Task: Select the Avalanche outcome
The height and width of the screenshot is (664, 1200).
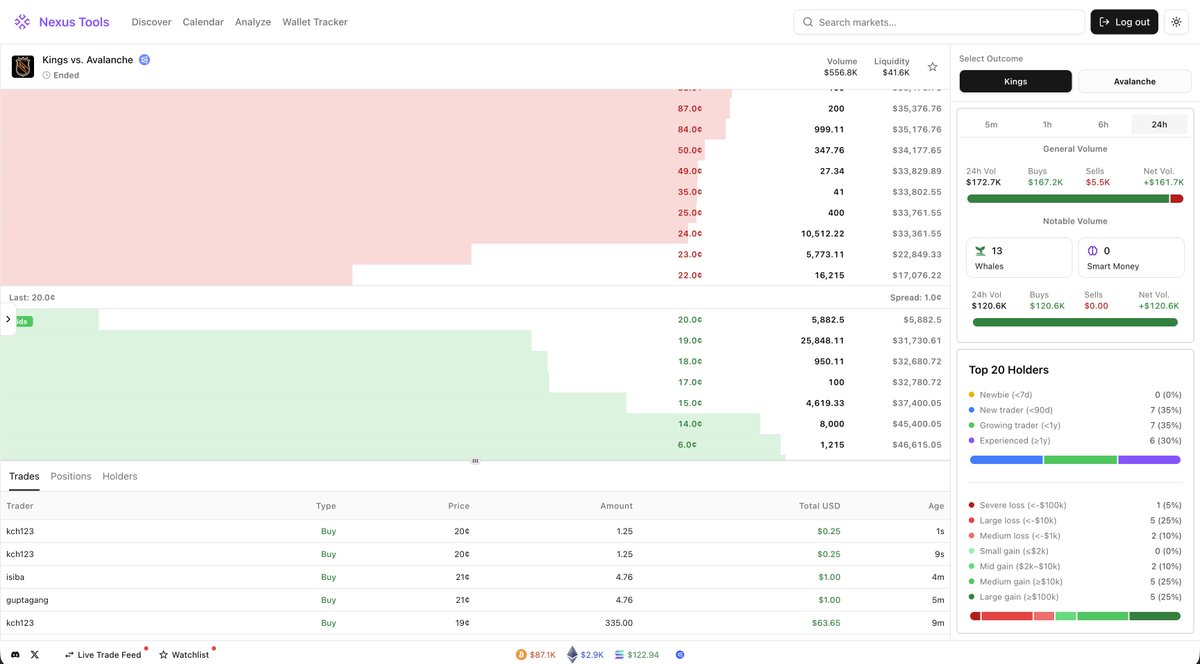Action: (1134, 81)
